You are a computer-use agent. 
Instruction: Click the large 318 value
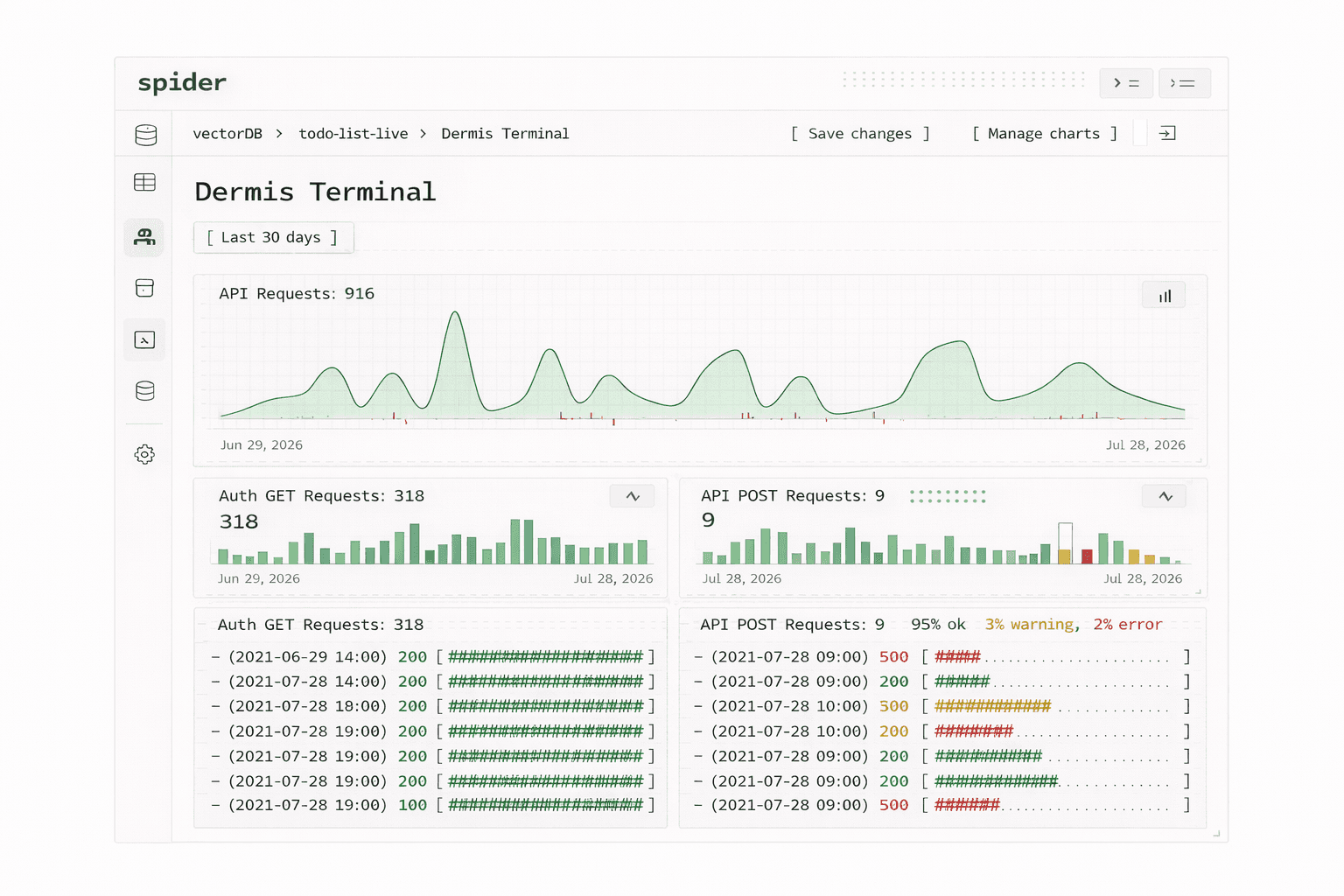(239, 522)
